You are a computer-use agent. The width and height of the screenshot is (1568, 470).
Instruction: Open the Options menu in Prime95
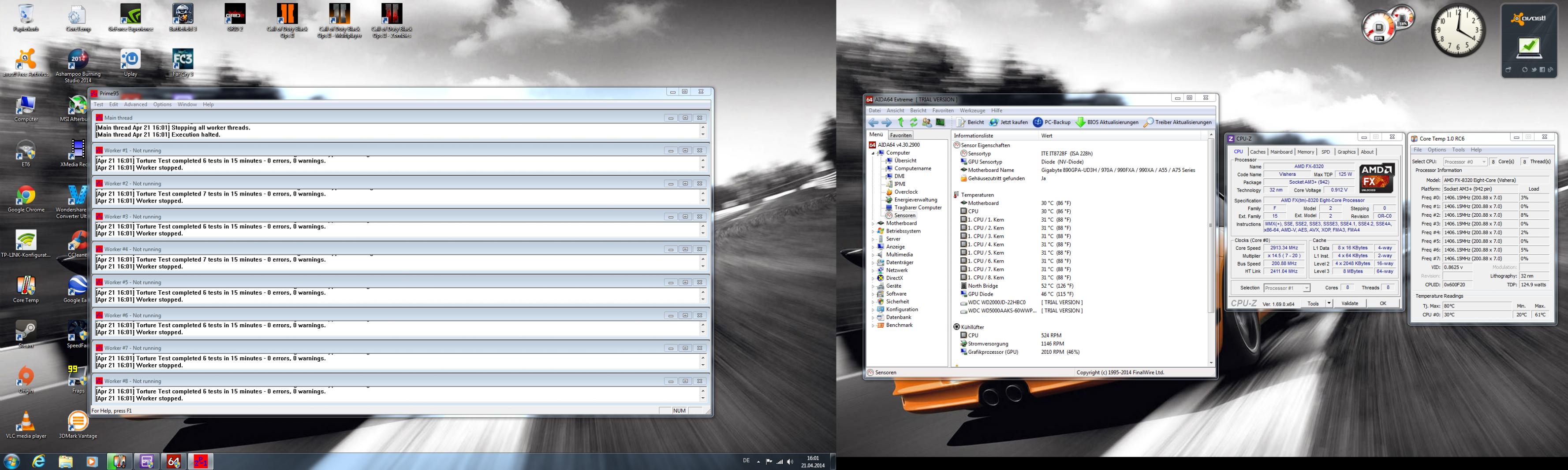pos(162,104)
